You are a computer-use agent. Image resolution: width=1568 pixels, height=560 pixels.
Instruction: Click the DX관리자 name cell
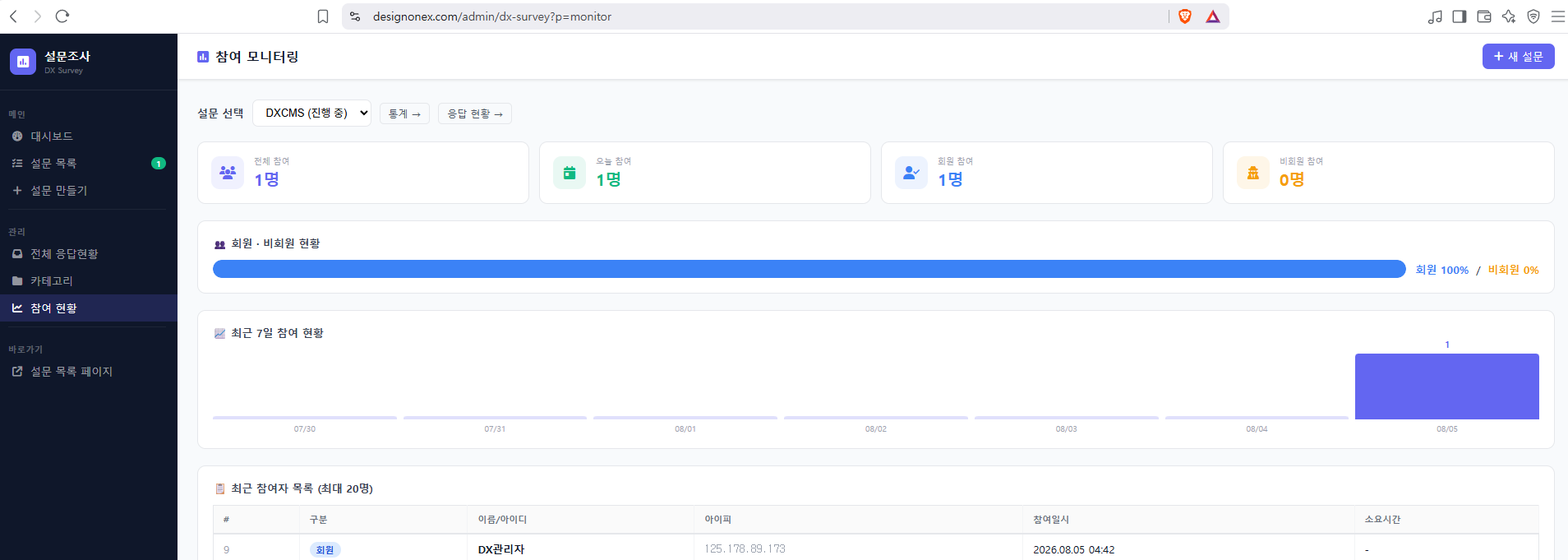(500, 549)
